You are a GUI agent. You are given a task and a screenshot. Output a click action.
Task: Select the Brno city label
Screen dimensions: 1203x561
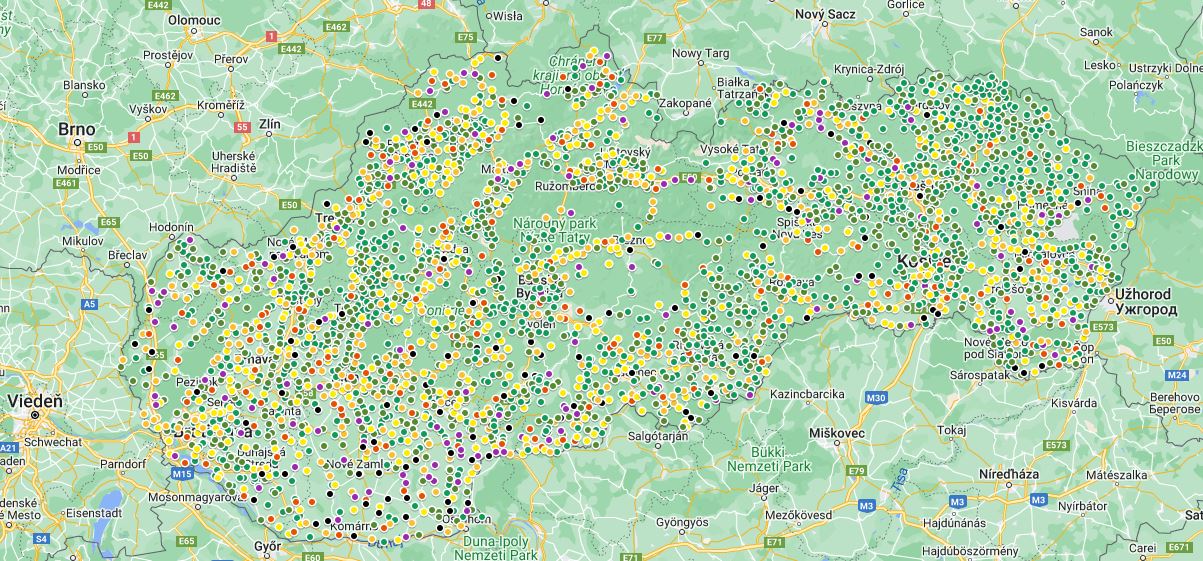coord(77,129)
